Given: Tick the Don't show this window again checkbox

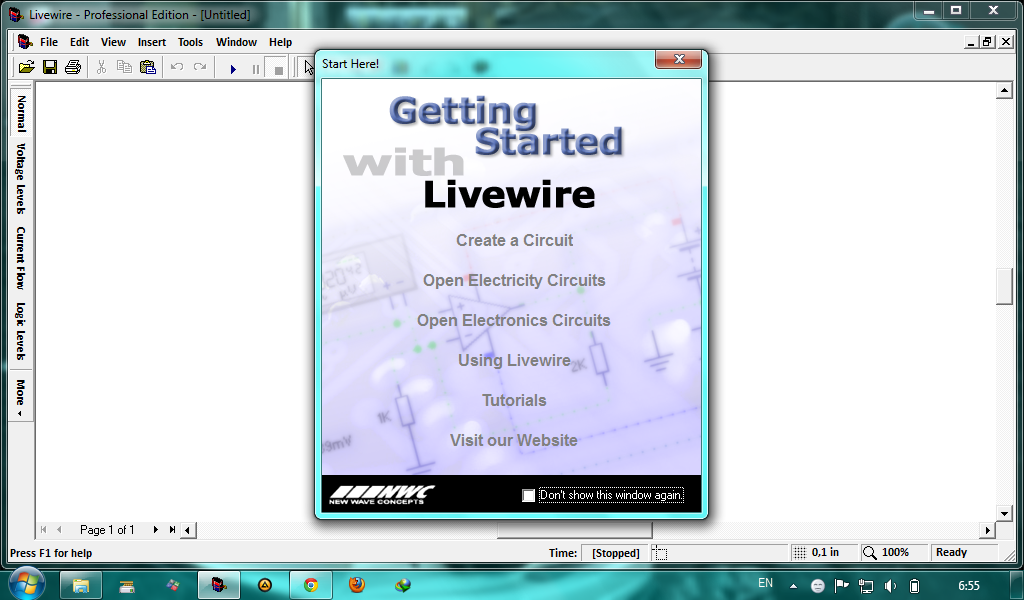Looking at the screenshot, I should point(529,495).
